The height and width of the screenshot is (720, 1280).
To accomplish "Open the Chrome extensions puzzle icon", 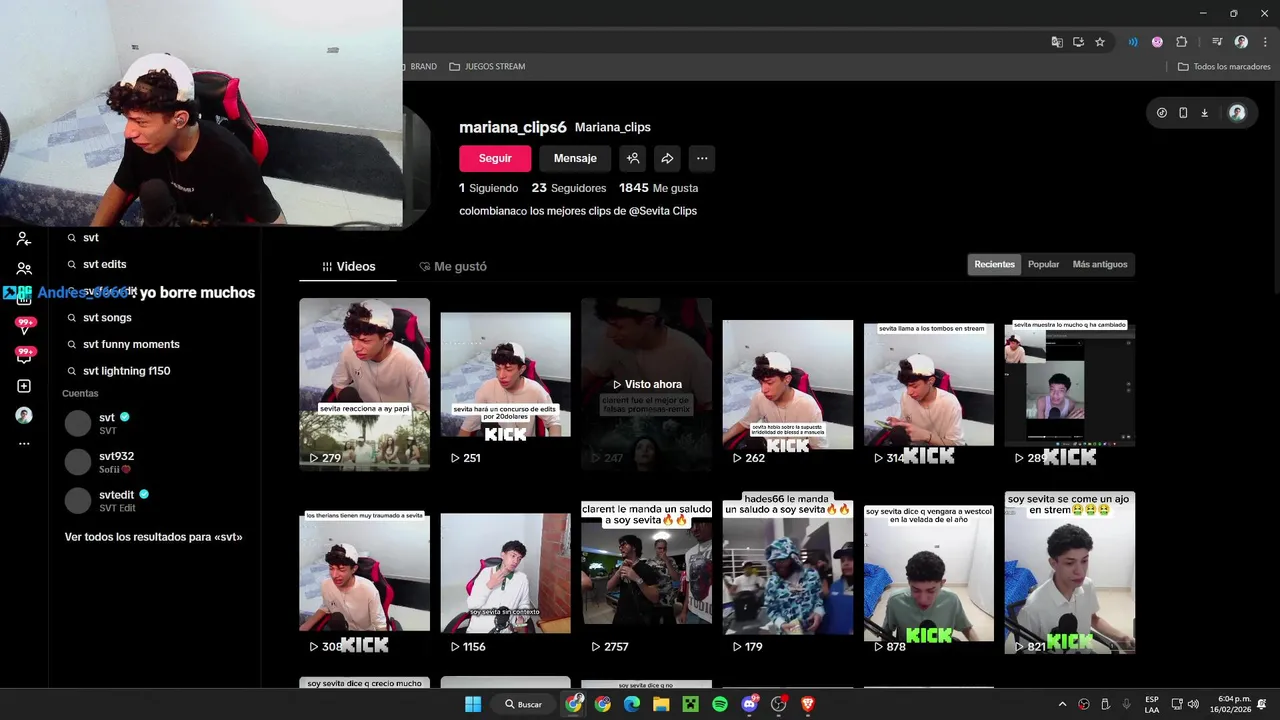I will tap(1181, 42).
